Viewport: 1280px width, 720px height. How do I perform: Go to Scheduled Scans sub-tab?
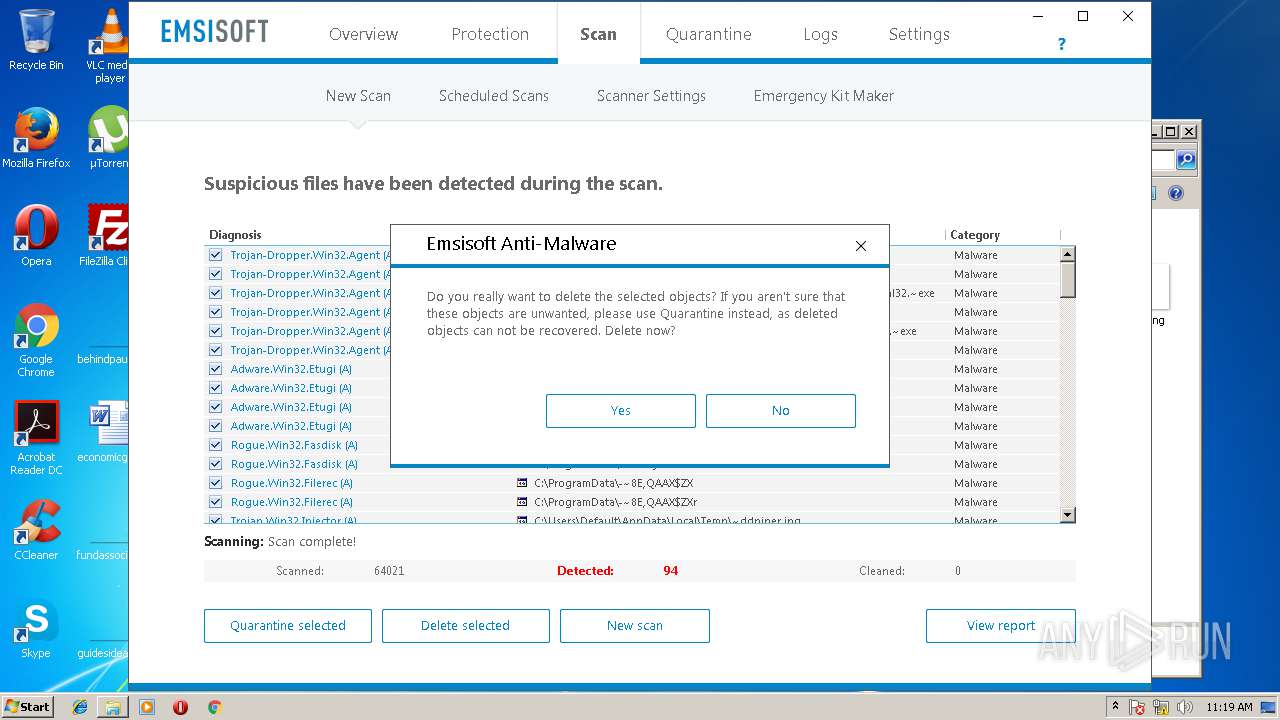click(x=494, y=96)
